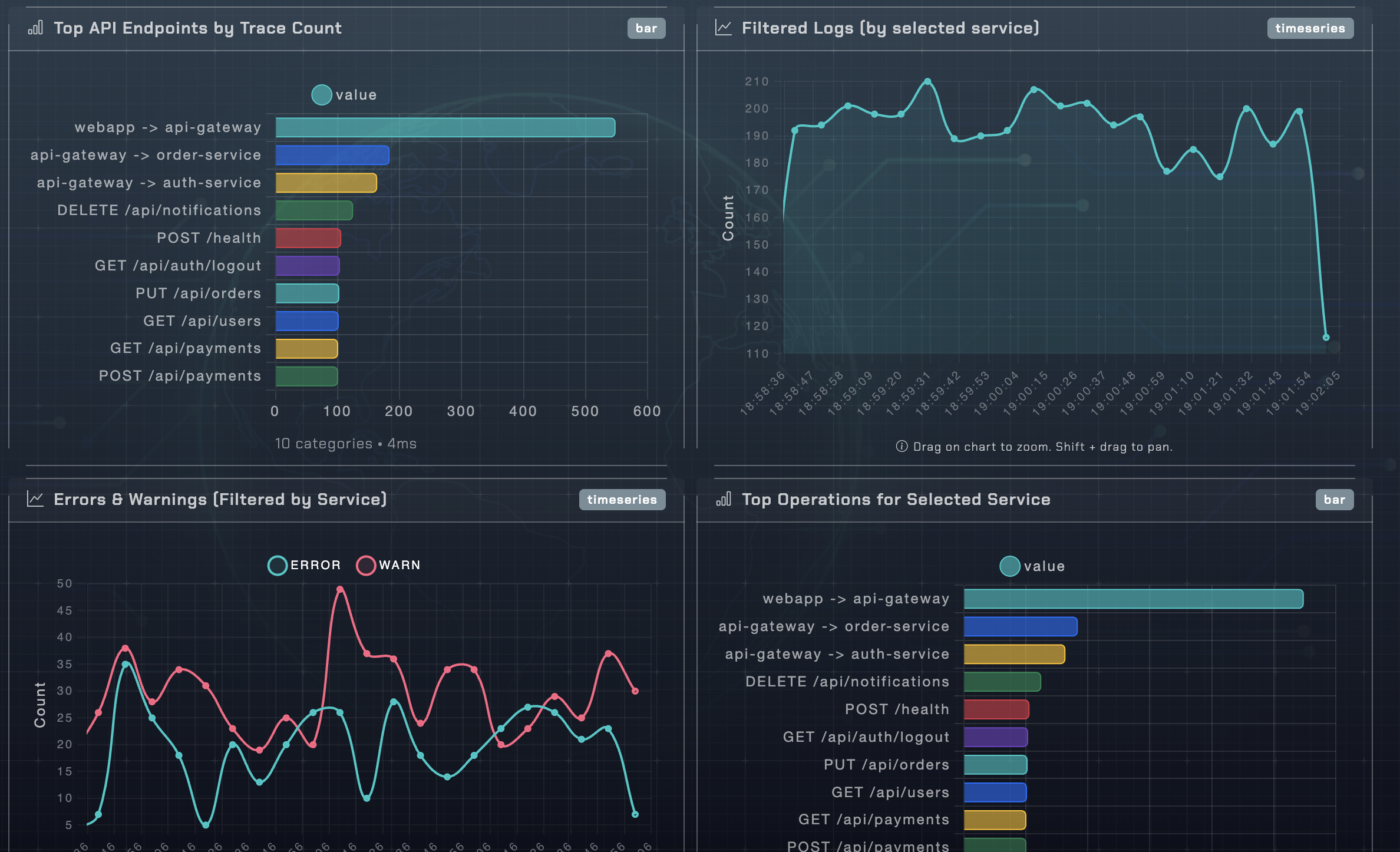The image size is (1400, 852).
Task: Click the bar chart icon beside "Top Operations"
Action: (723, 498)
